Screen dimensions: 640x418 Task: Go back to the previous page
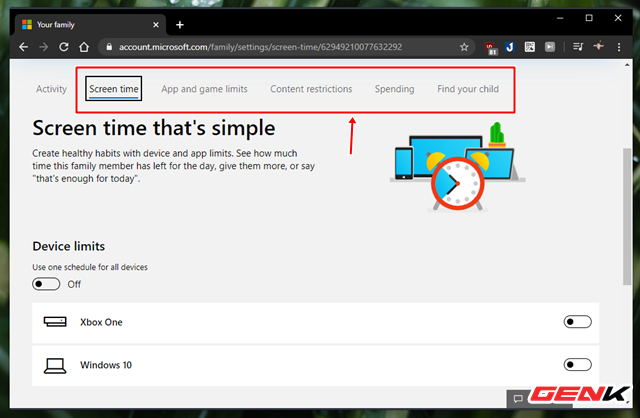coord(24,47)
